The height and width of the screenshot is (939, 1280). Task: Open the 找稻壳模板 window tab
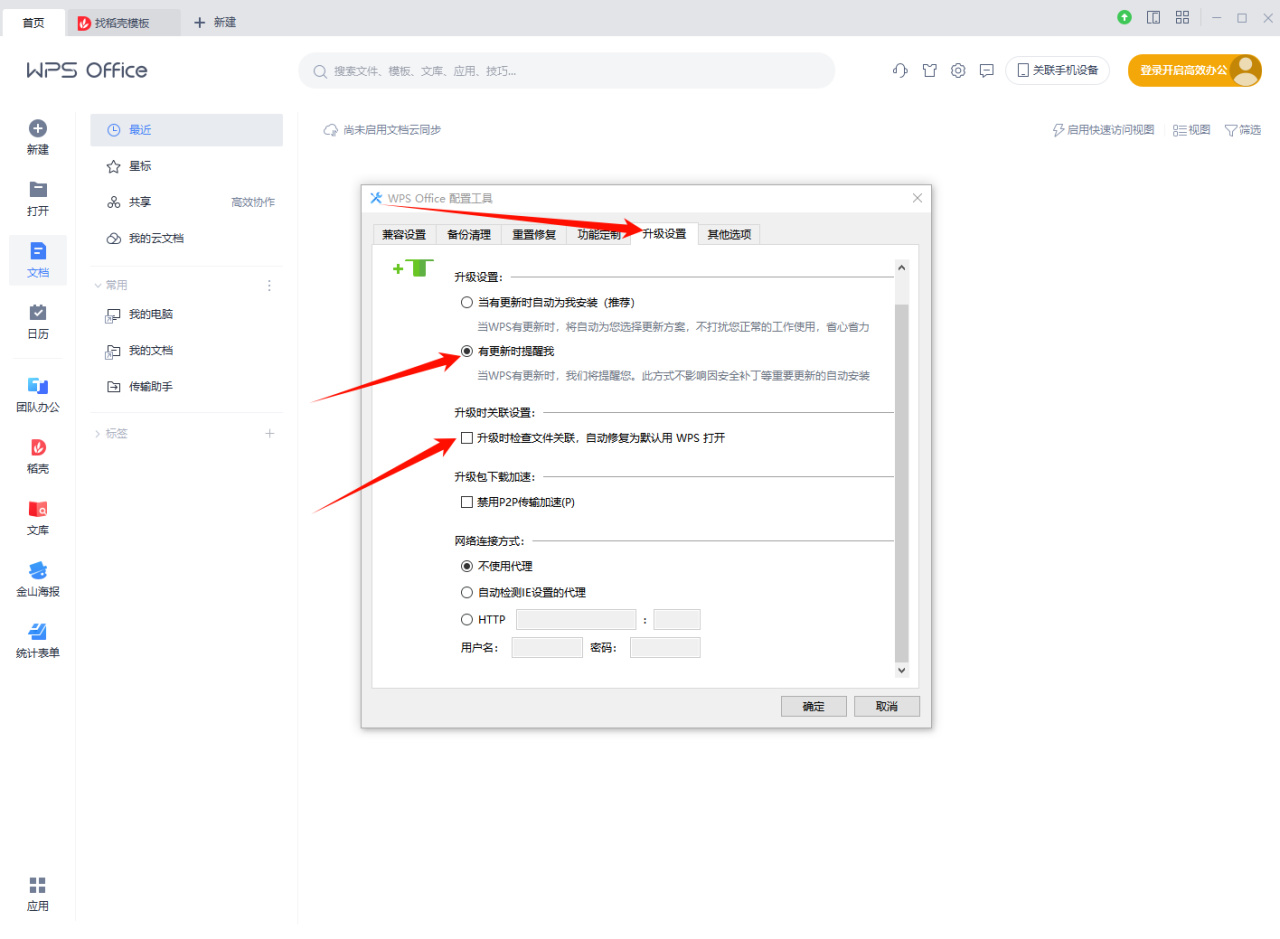click(122, 22)
